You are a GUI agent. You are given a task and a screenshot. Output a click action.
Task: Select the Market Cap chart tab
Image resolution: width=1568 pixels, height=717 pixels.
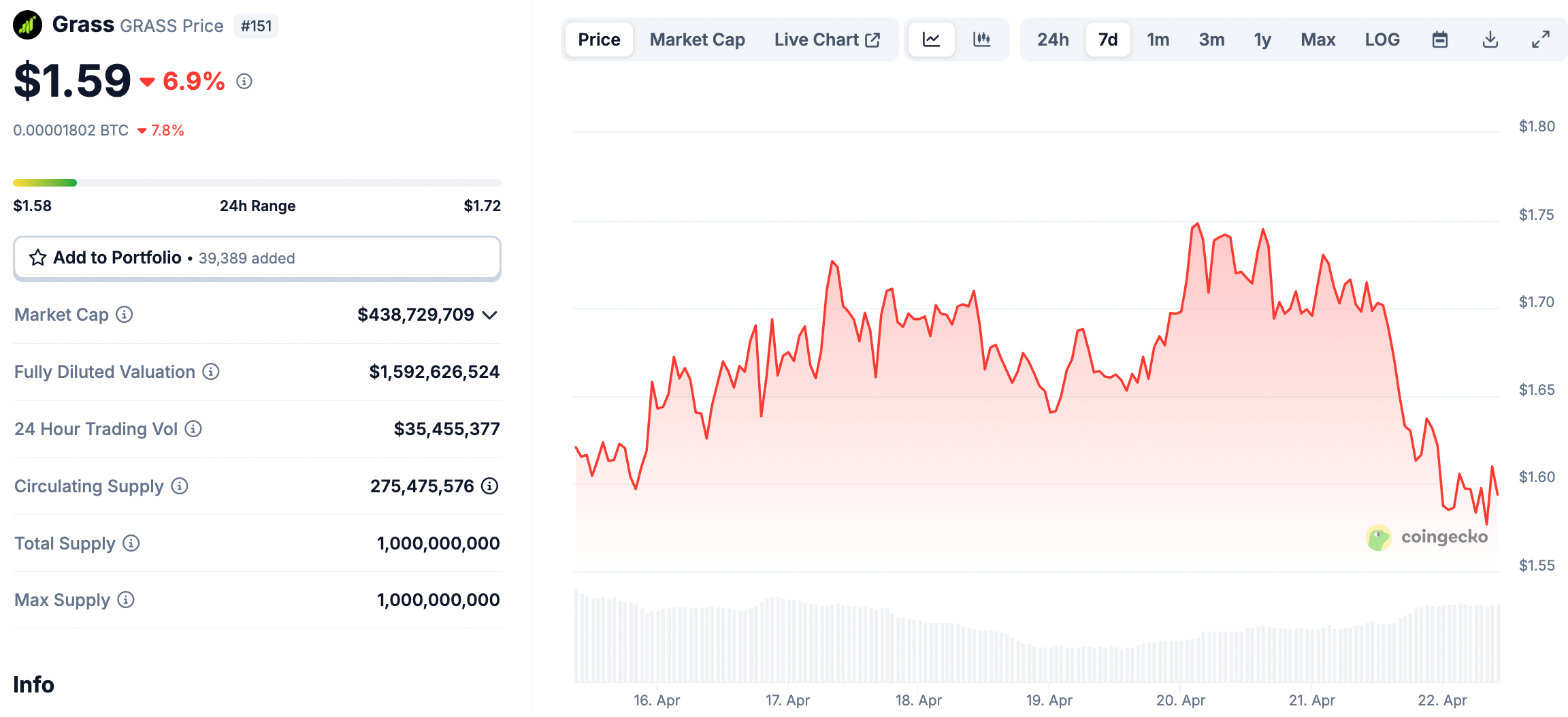(698, 39)
